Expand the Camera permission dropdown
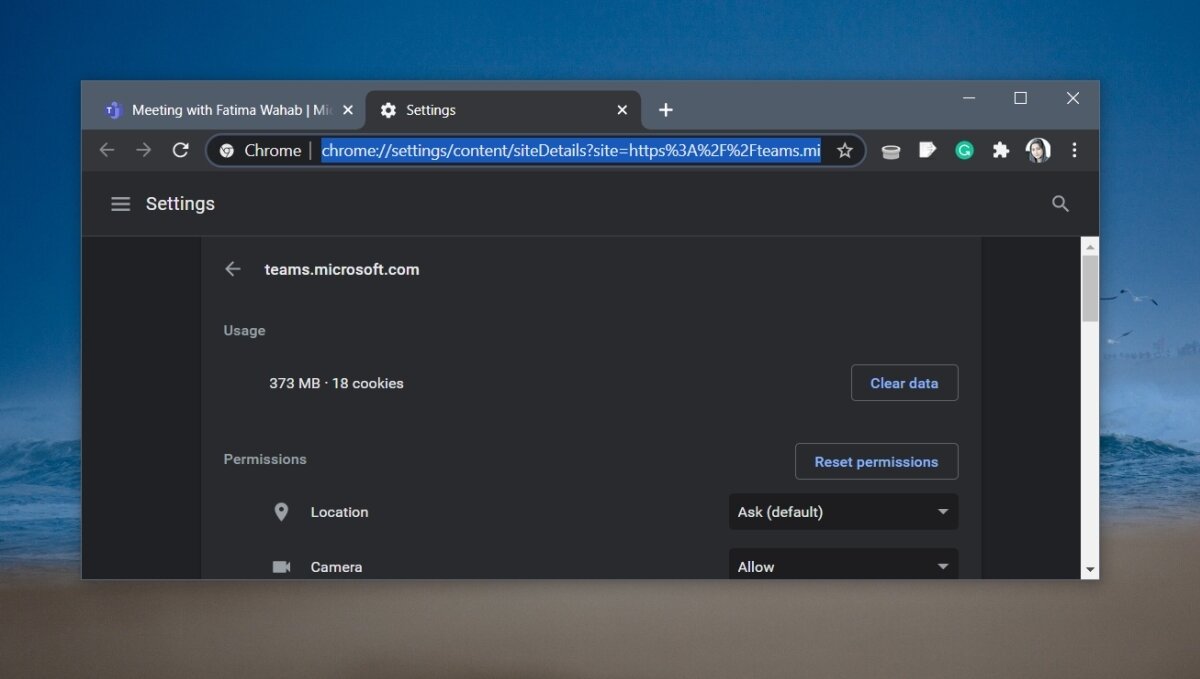The image size is (1200, 679). click(843, 566)
